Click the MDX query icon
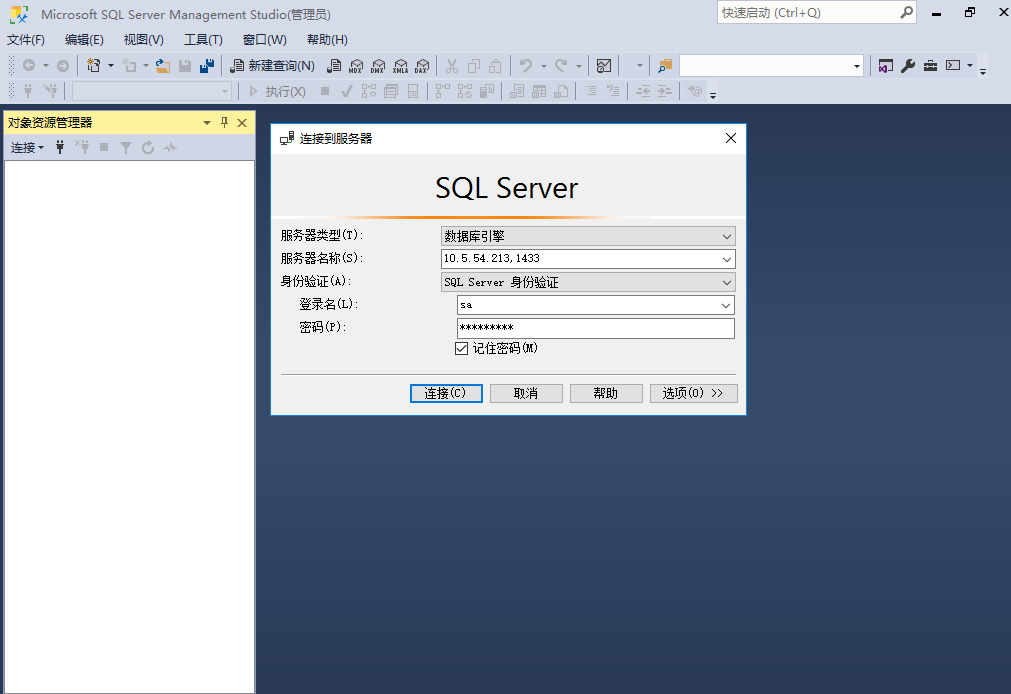Screen dimensions: 1011x694 [x=356, y=66]
